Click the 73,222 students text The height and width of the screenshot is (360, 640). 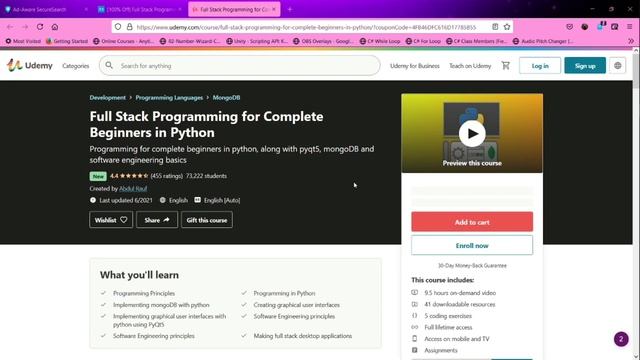click(x=206, y=176)
